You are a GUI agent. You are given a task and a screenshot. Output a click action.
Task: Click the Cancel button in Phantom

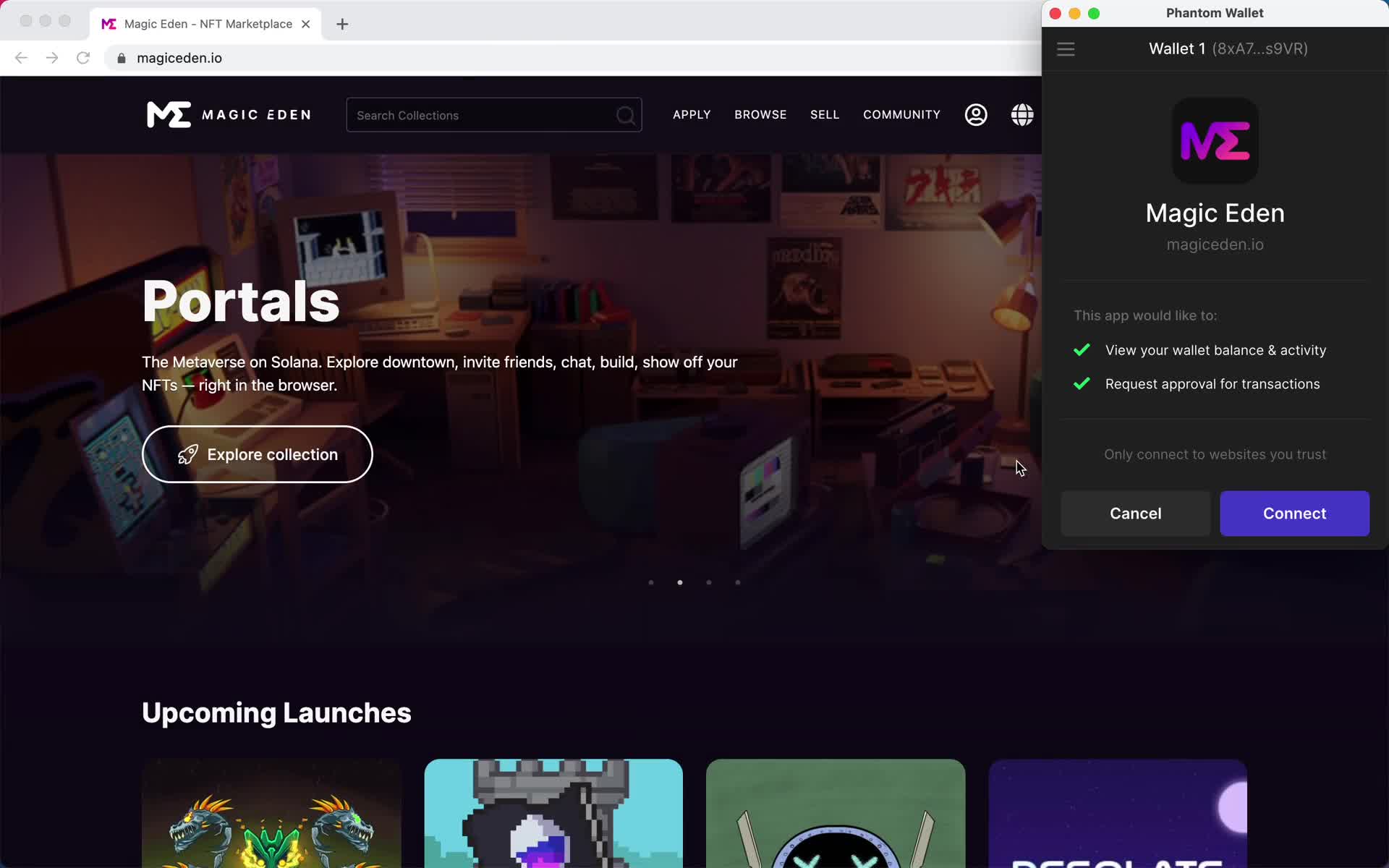click(1135, 513)
